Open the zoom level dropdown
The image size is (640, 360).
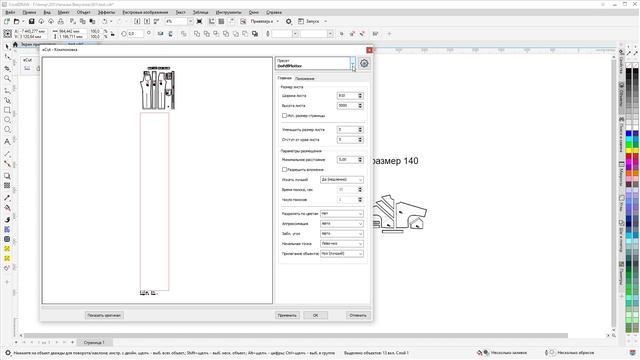tap(190, 21)
